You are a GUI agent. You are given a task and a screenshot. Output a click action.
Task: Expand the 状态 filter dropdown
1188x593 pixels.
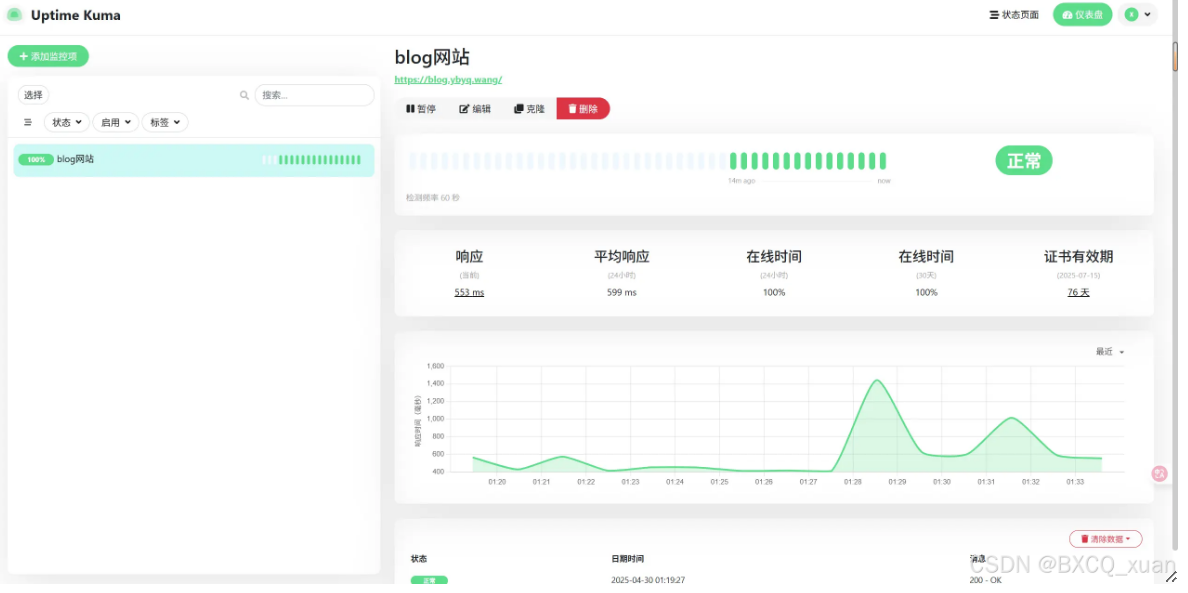tap(66, 122)
